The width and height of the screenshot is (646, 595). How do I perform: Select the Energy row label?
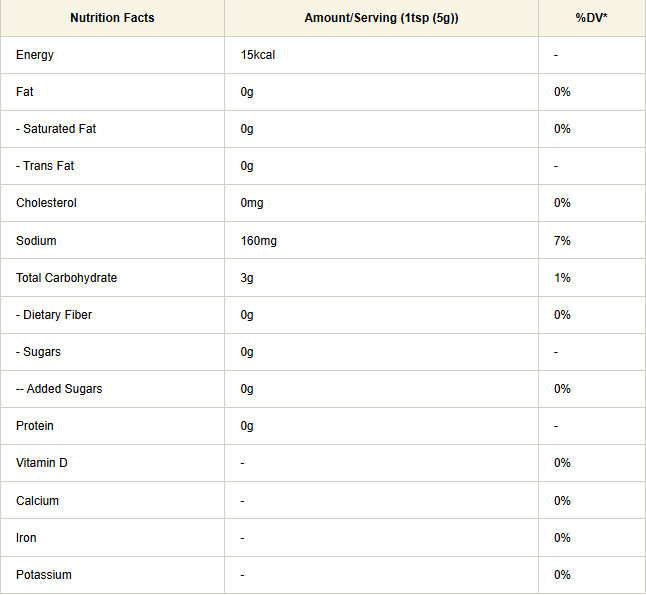coord(35,55)
